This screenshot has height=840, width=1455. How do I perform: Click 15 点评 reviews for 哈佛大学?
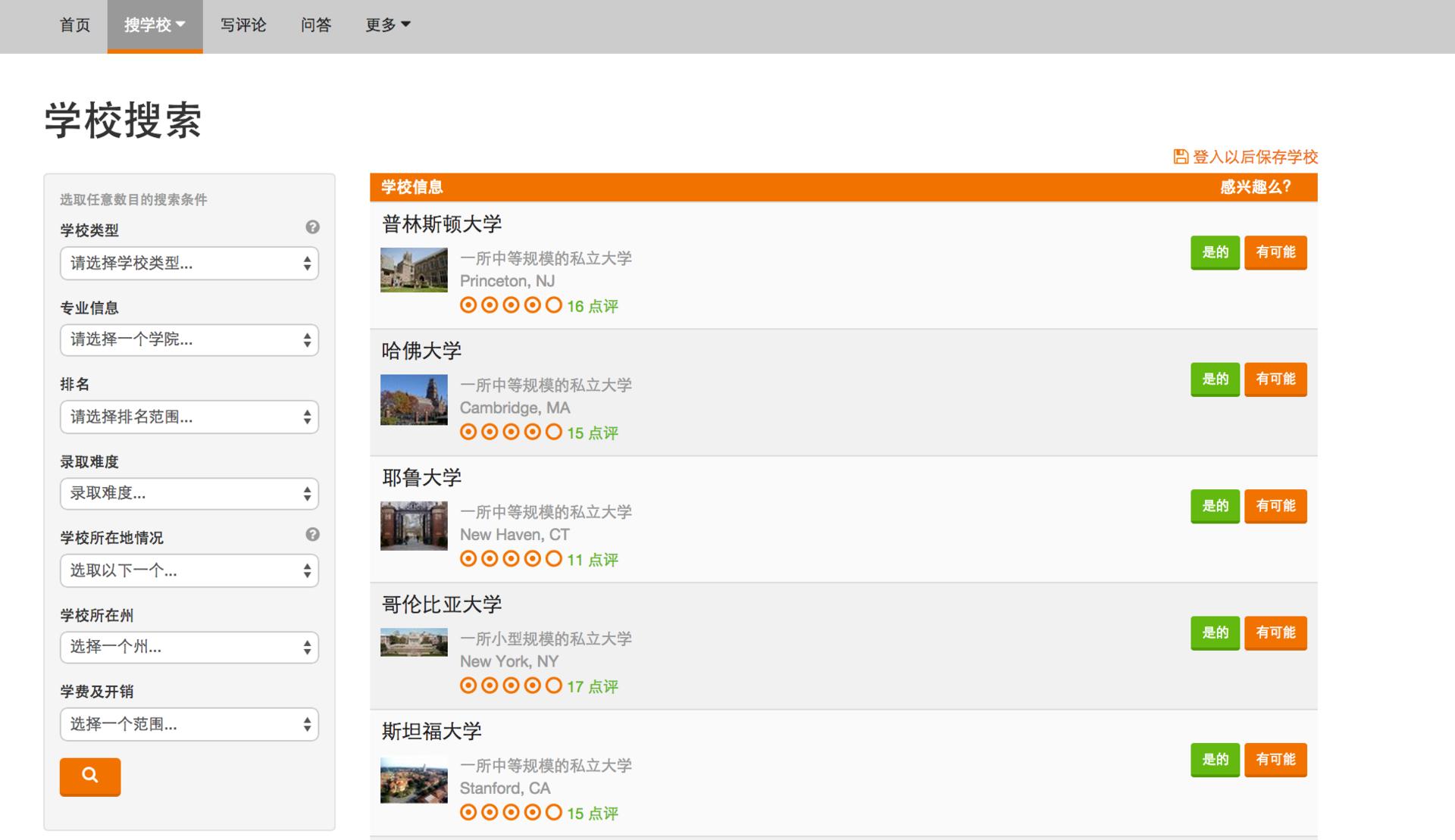[593, 432]
